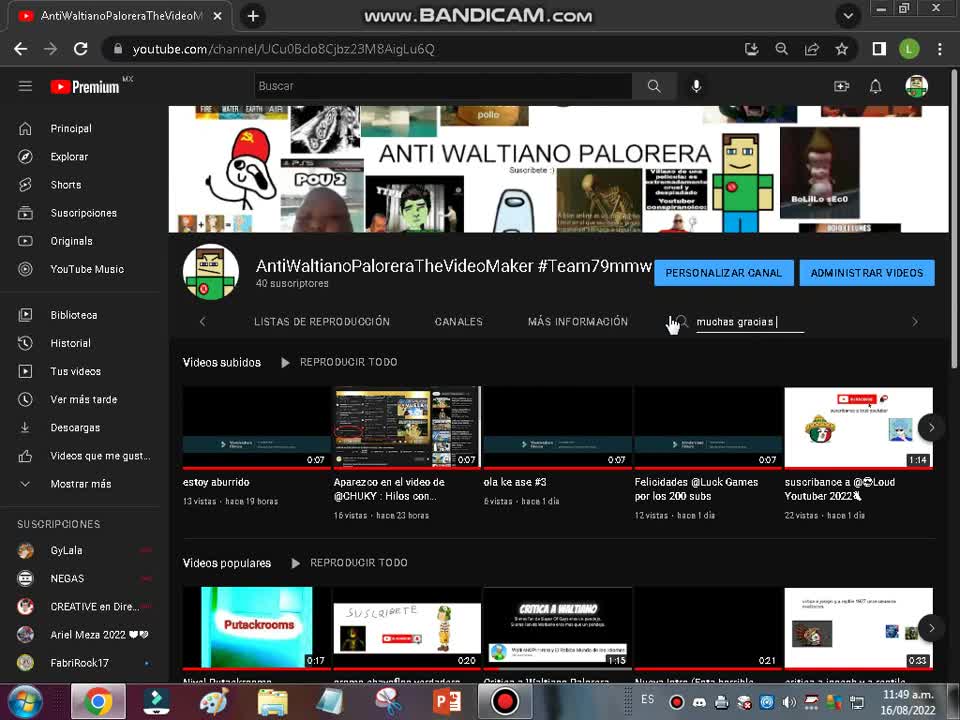Click the Buscar search field
The height and width of the screenshot is (720, 960).
point(443,86)
